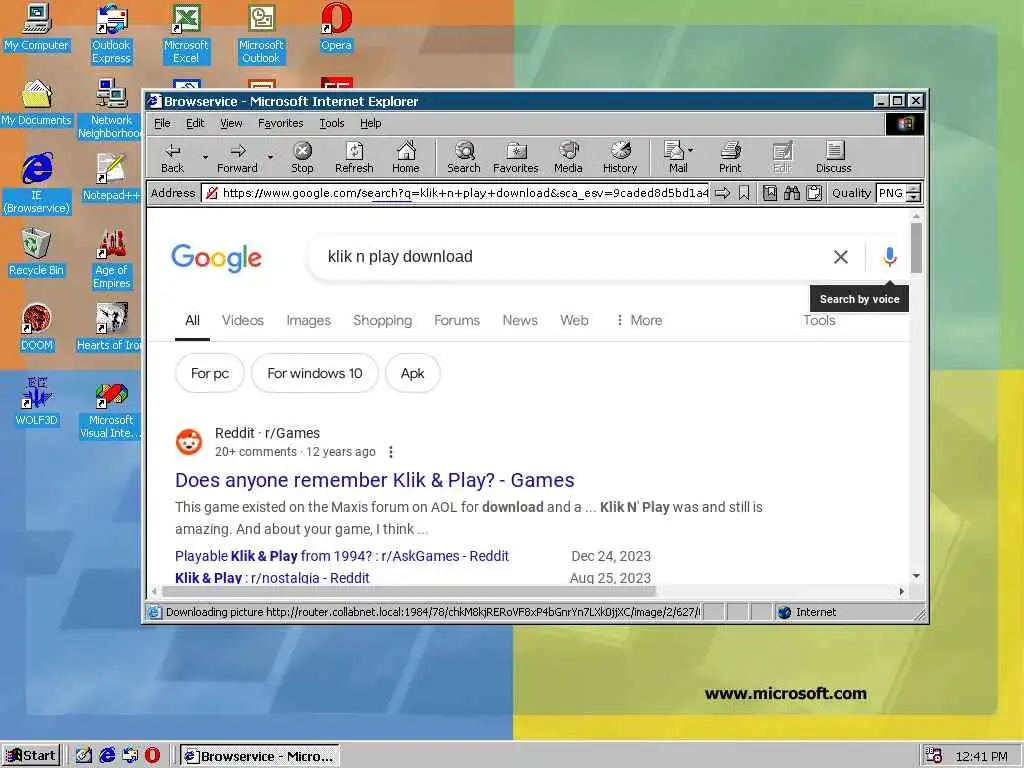Viewport: 1024px width, 768px height.
Task: Open the Help menu
Action: (x=370, y=123)
